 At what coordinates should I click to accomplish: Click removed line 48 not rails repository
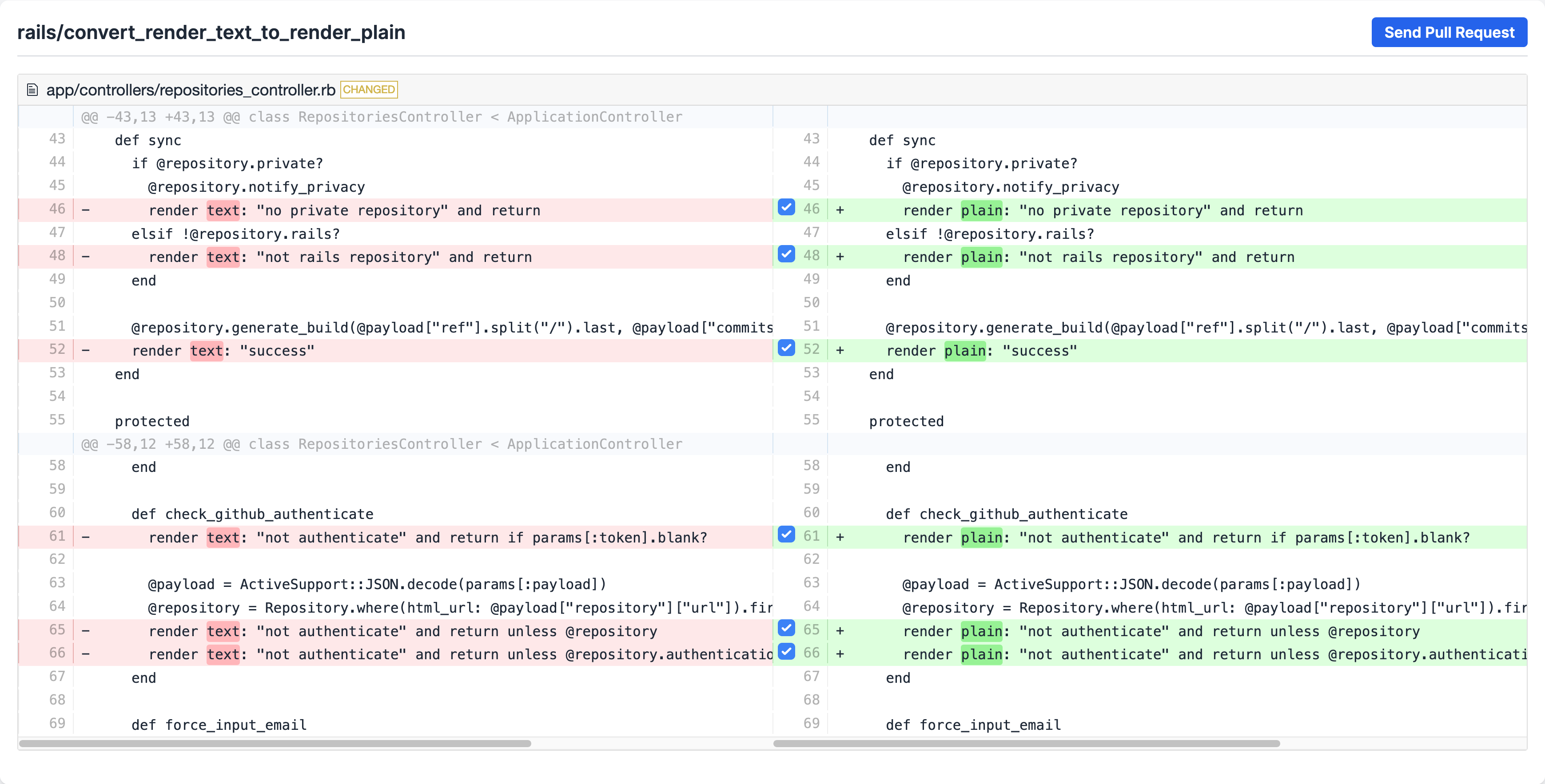point(395,257)
